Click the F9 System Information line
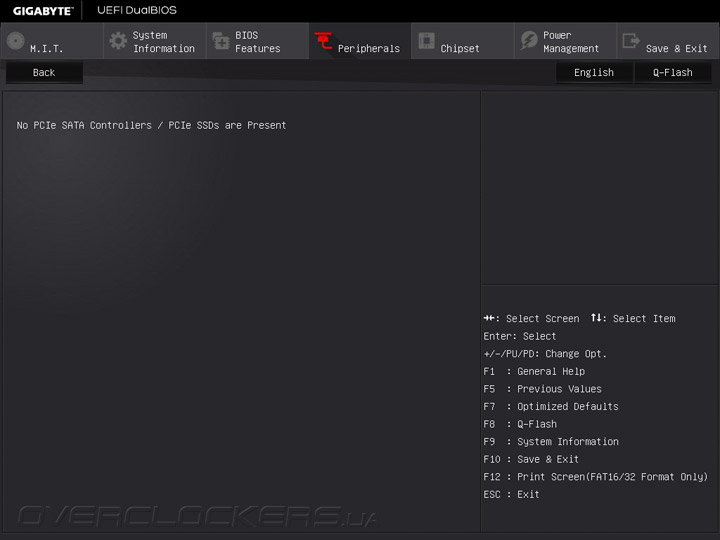The image size is (720, 540). point(551,442)
